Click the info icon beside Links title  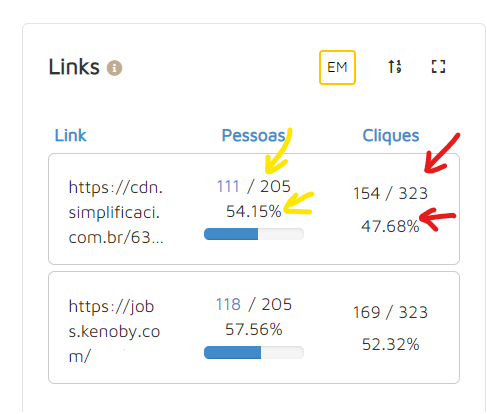tap(114, 68)
